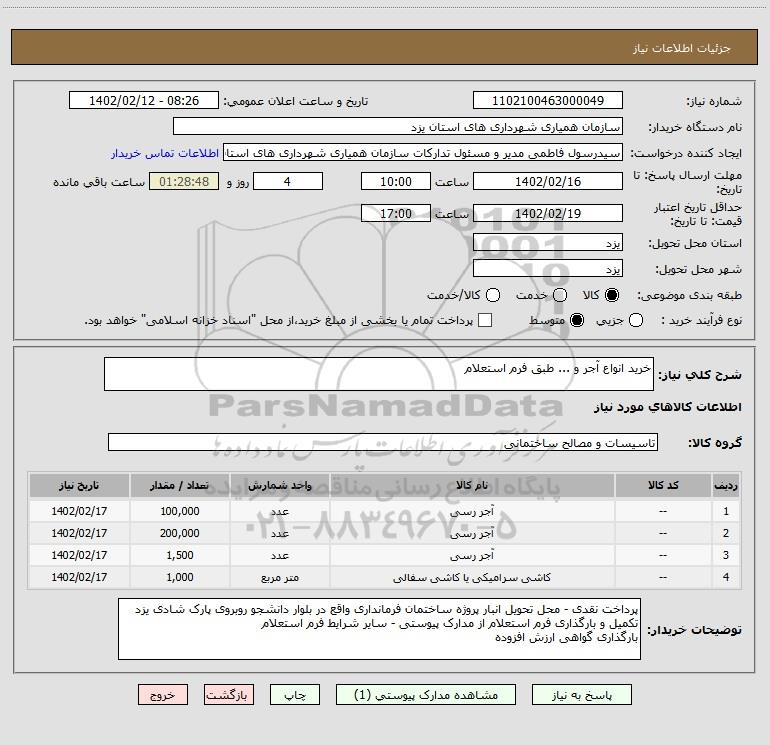The width and height of the screenshot is (770, 745).
Task: Click the پاسخ به نیاز button
Action: pos(582,695)
